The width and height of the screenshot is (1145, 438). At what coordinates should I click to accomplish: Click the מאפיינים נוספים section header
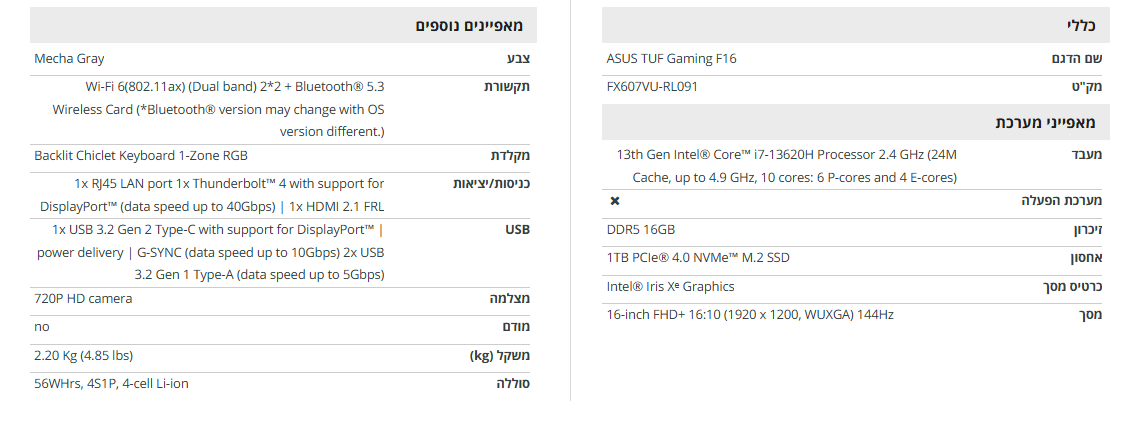tap(469, 25)
